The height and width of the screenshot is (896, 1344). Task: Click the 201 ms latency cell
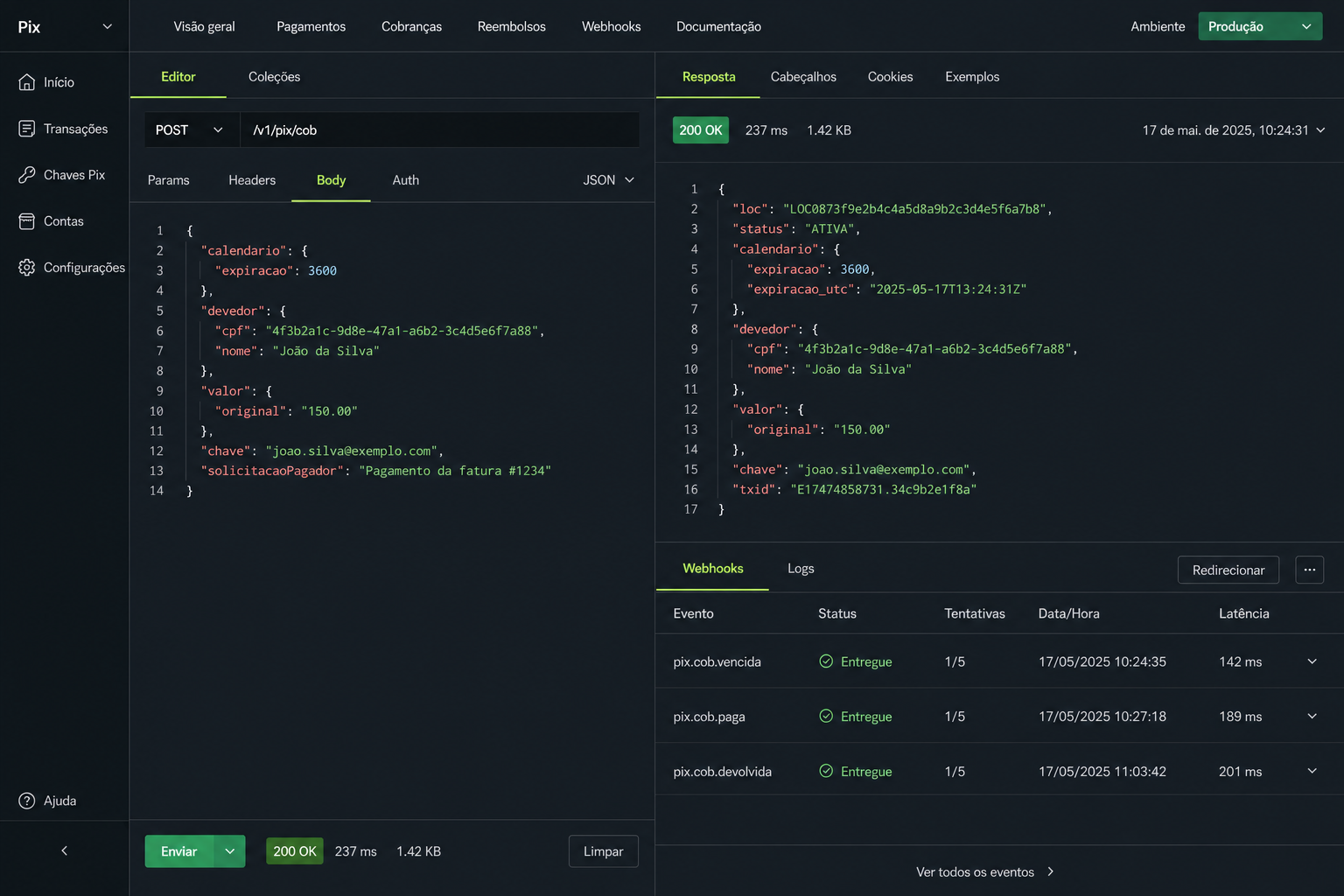pos(1240,771)
